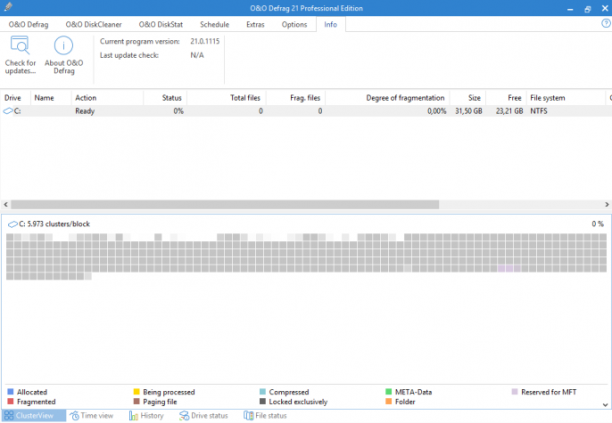
Task: Sort by Total files column header
Action: [226, 98]
